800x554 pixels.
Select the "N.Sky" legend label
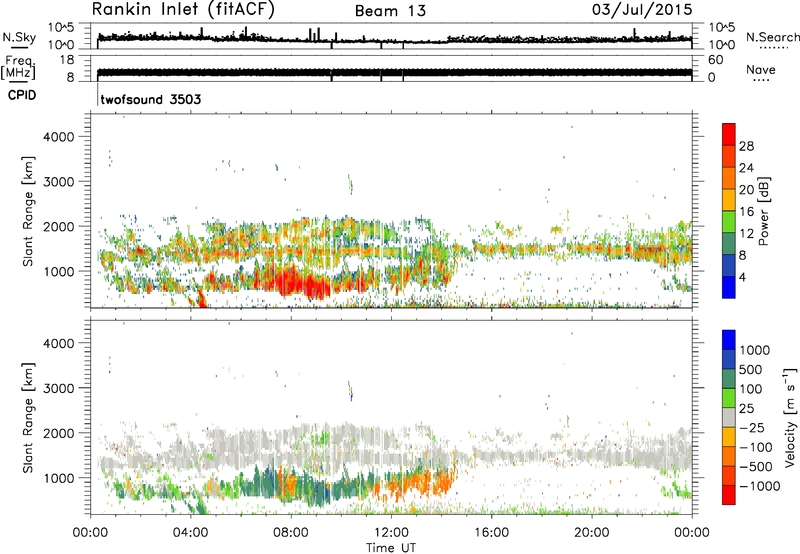tap(19, 37)
